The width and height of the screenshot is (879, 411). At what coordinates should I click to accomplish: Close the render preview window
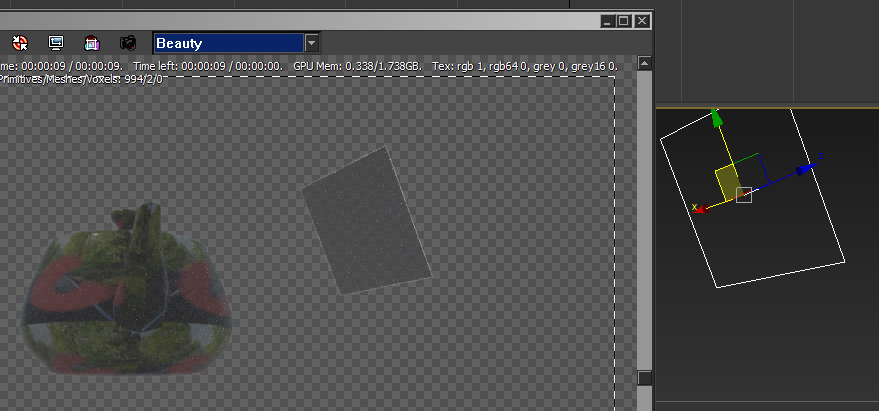coord(642,21)
